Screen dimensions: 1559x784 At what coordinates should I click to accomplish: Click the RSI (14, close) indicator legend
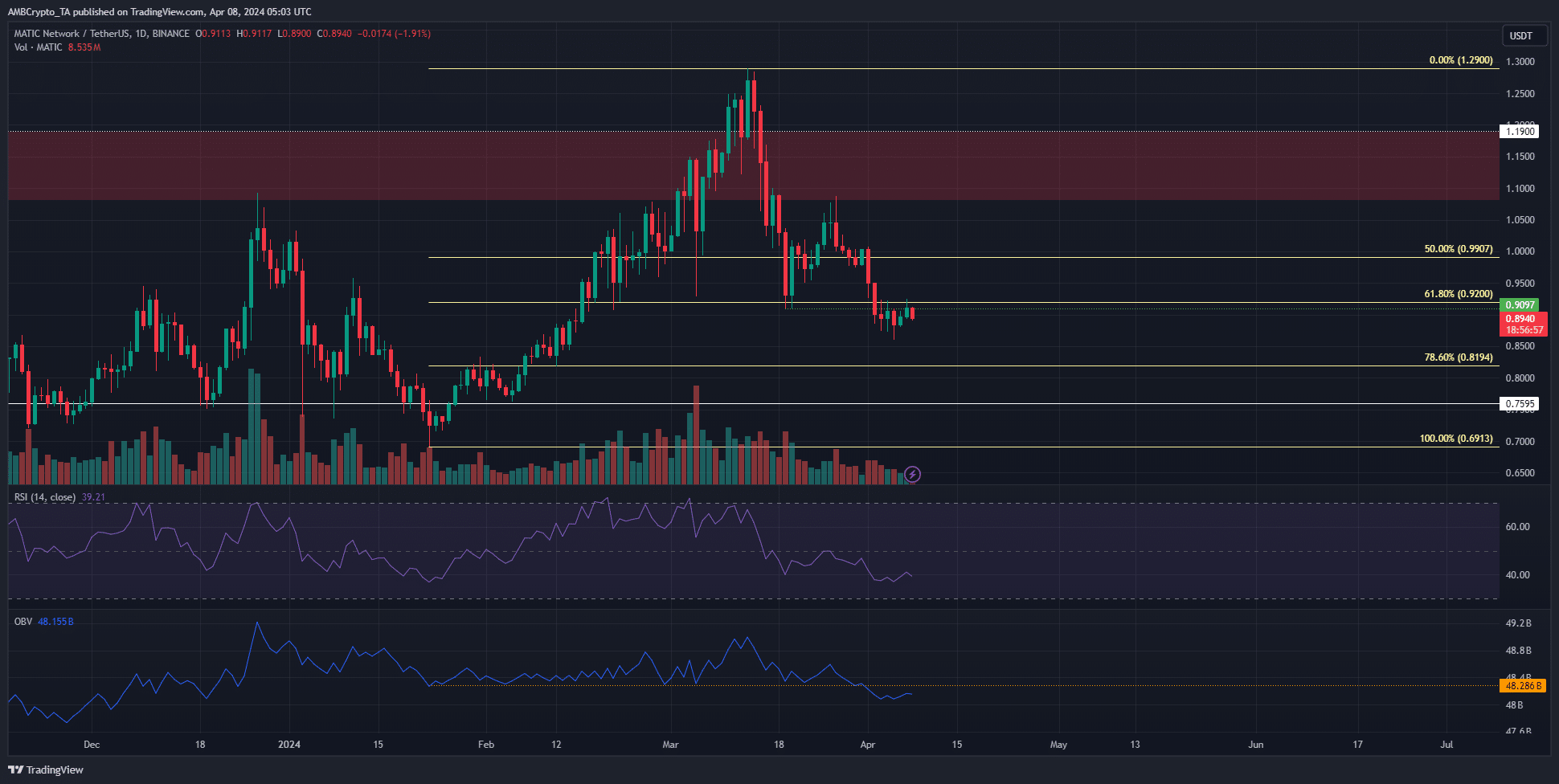point(45,497)
